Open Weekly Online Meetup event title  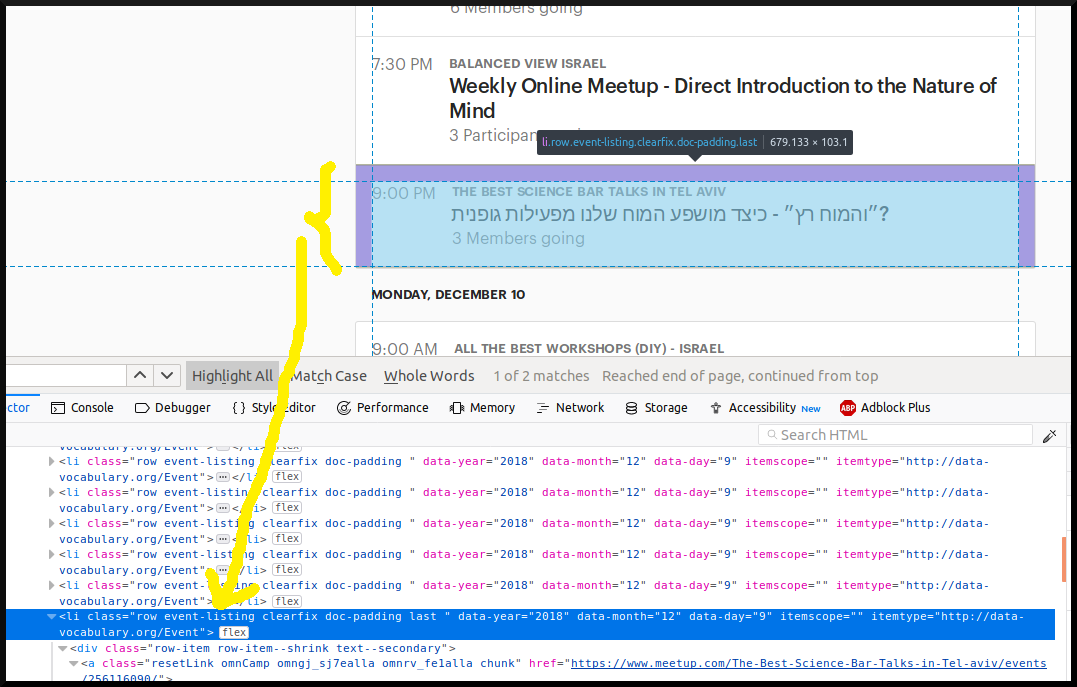pos(723,98)
